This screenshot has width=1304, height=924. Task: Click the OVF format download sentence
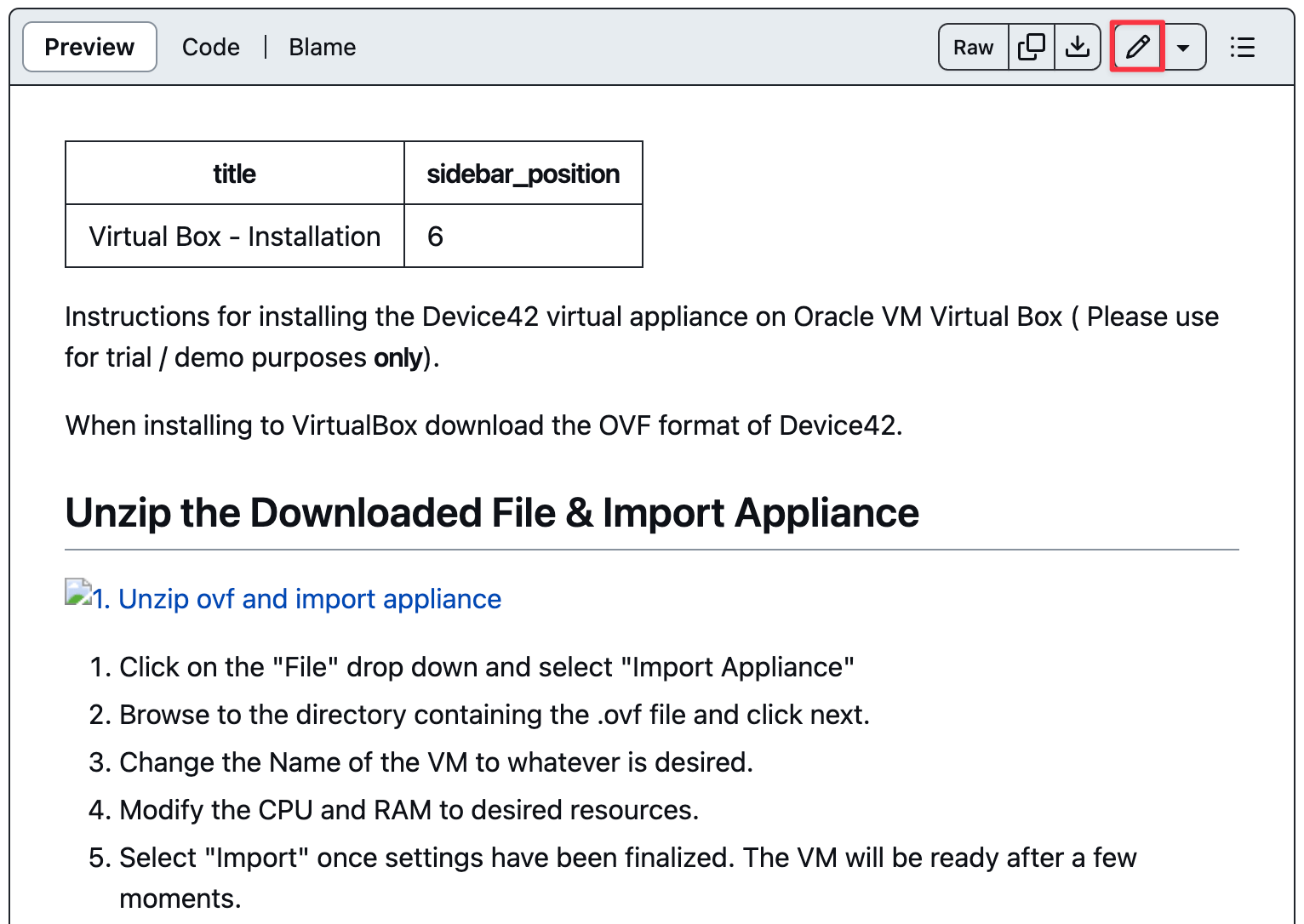coord(483,425)
